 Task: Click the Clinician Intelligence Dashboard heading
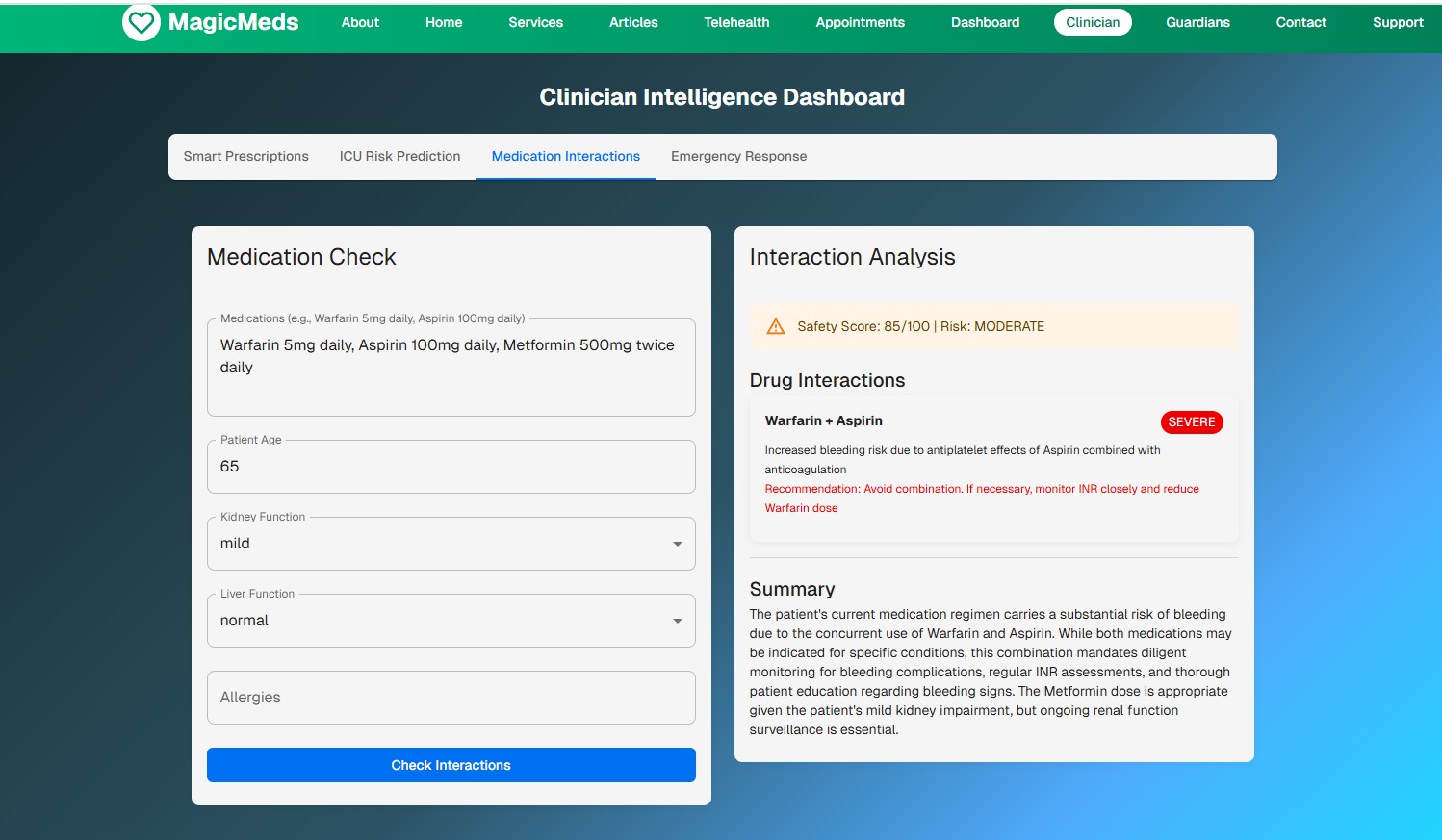pyautogui.click(x=722, y=97)
